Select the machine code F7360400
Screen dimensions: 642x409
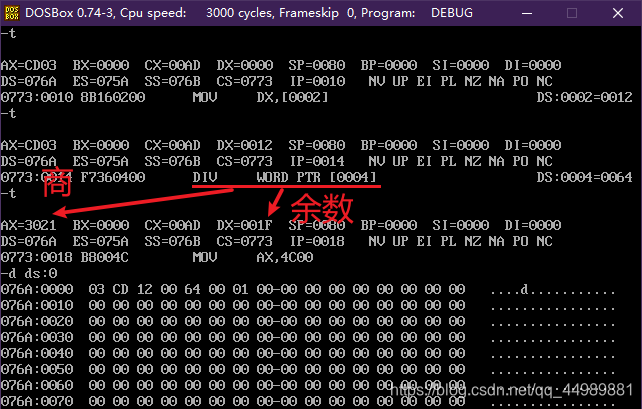coord(113,177)
